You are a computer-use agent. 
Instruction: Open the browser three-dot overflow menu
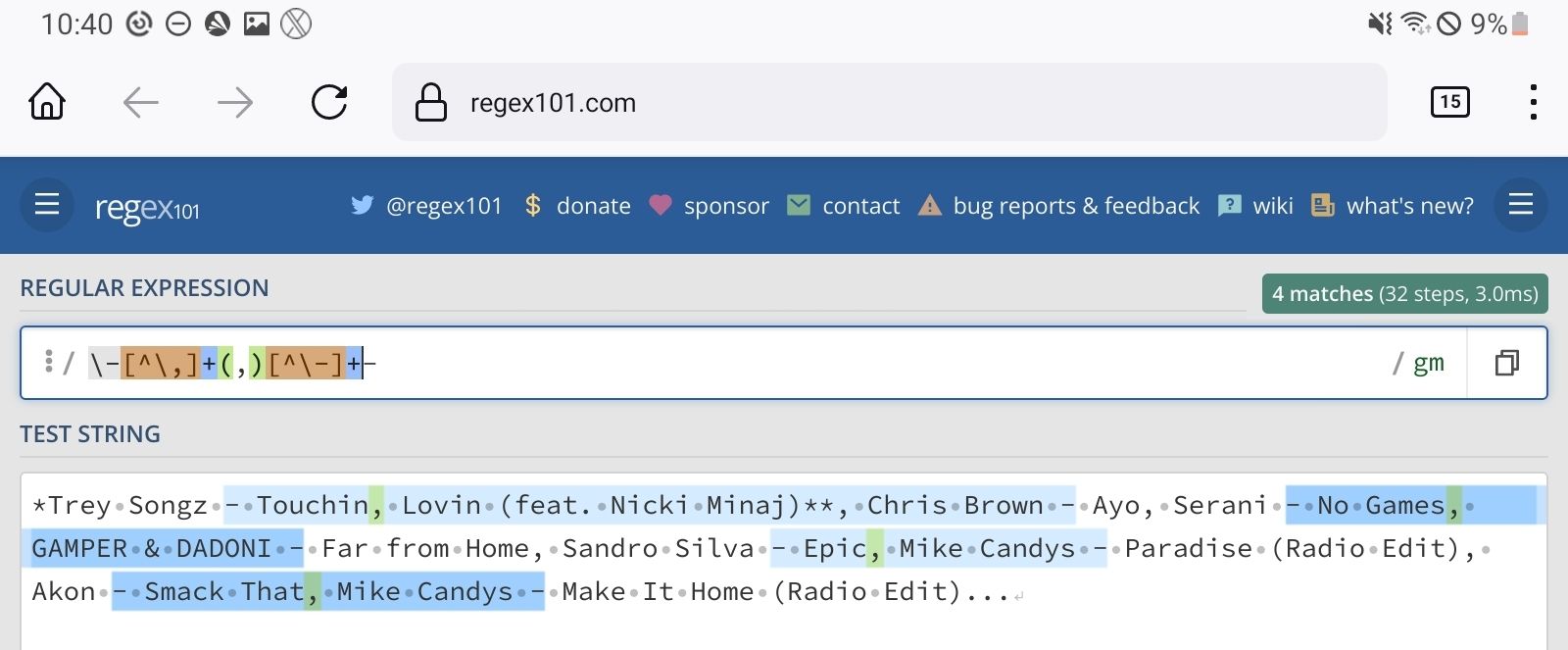1533,102
